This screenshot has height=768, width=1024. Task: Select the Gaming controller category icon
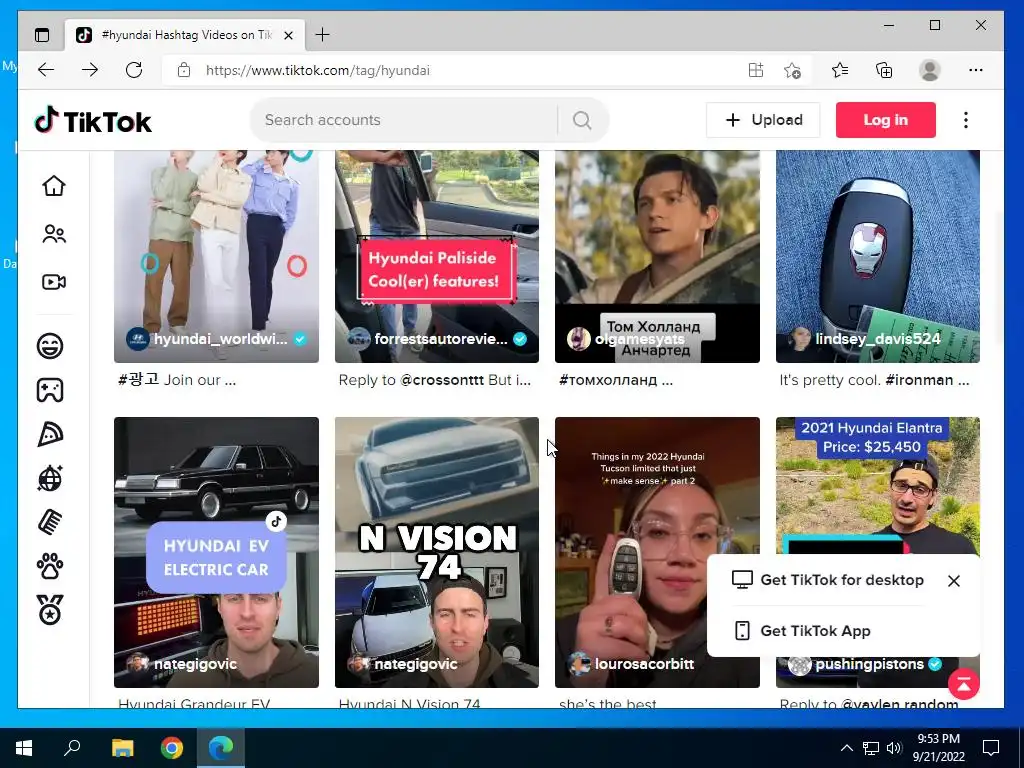click(50, 390)
